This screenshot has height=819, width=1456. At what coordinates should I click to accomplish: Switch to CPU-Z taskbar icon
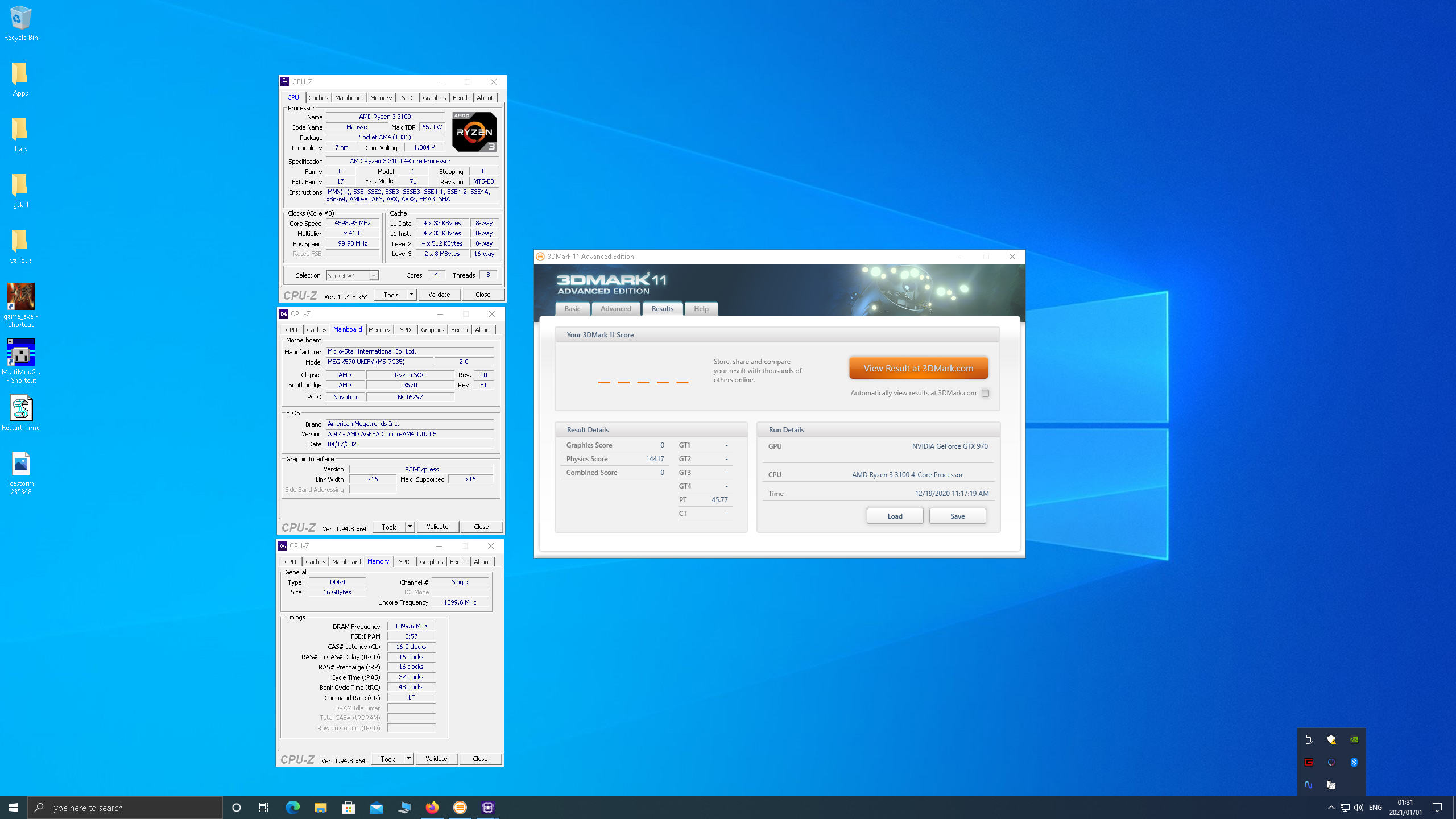tap(488, 808)
